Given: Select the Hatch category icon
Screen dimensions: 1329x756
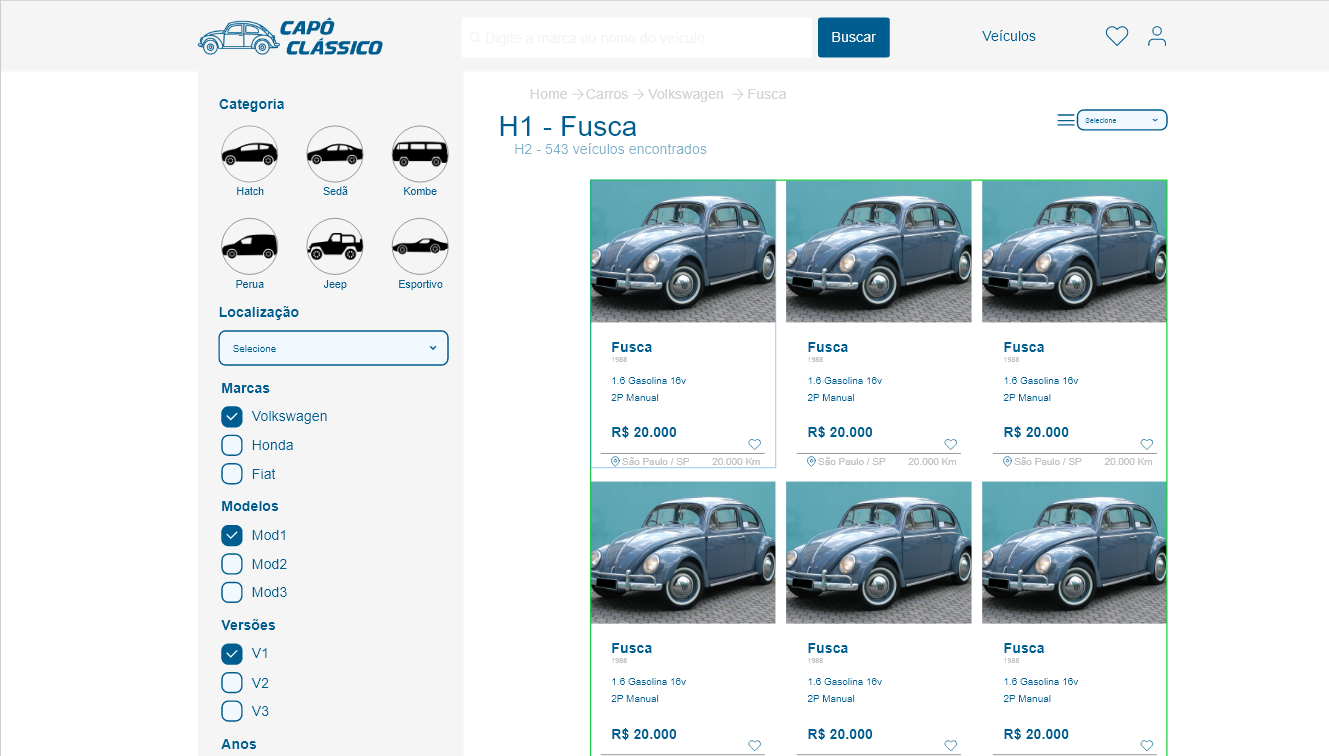Looking at the screenshot, I should [x=249, y=153].
